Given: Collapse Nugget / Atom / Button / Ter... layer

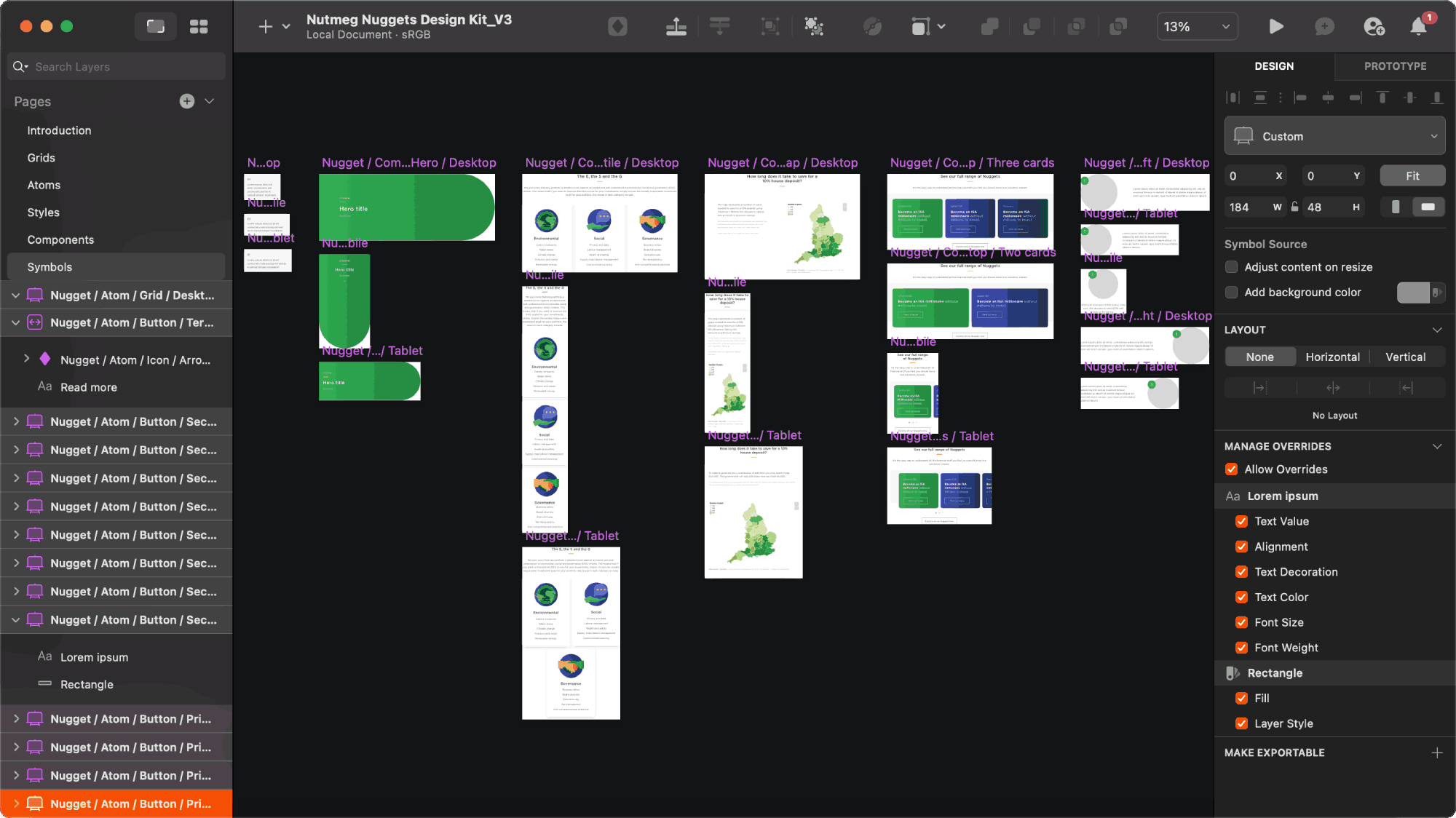Looking at the screenshot, I should coord(15,322).
